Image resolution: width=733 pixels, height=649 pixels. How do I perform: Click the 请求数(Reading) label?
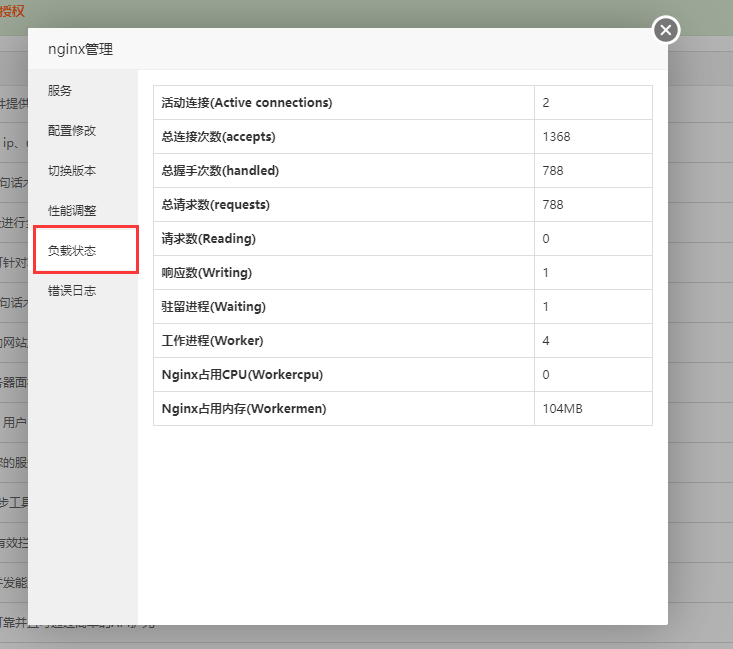pos(208,238)
